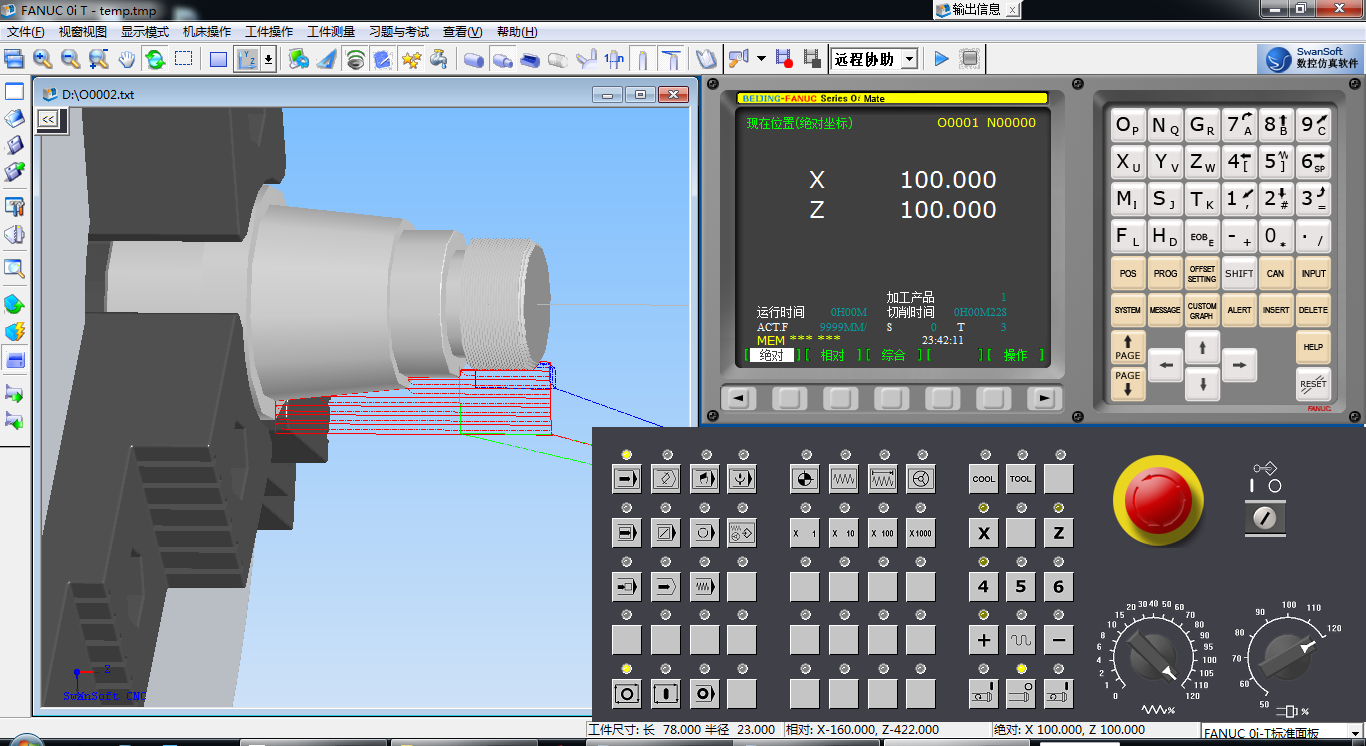This screenshot has width=1366, height=746.
Task: Collapse the panel with the << button
Action: pyautogui.click(x=48, y=119)
